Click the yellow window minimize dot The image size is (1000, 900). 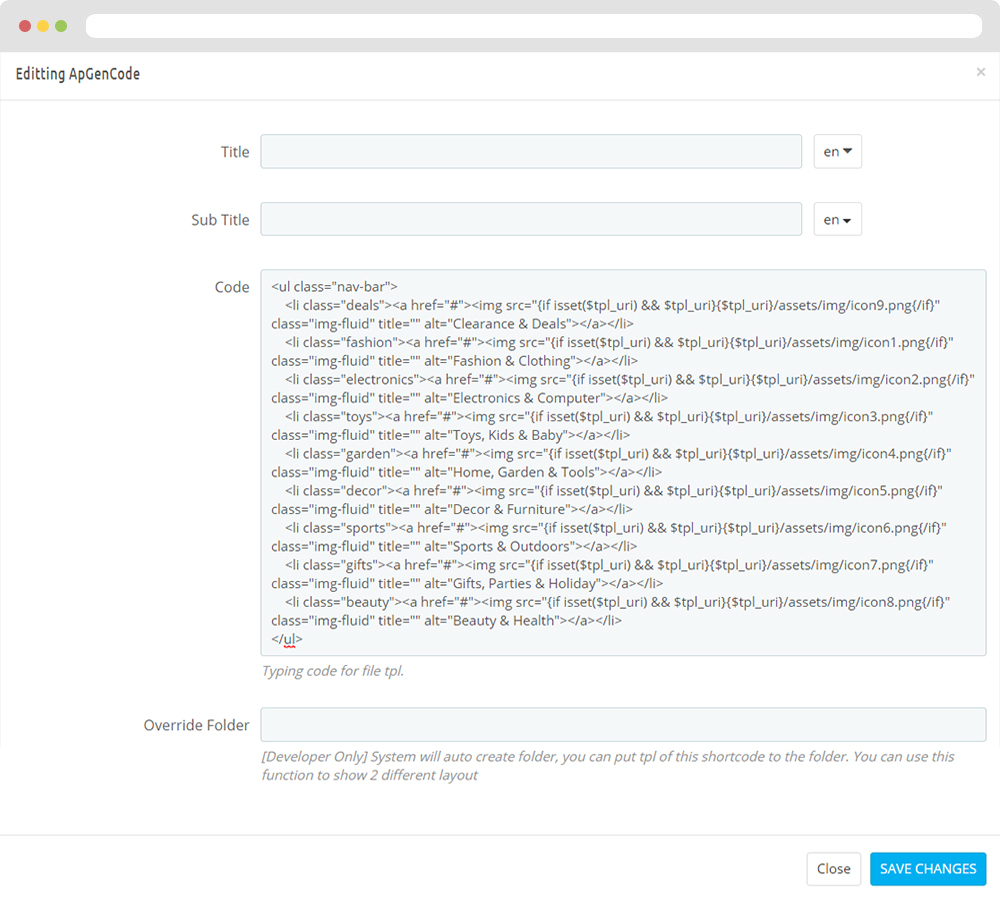pos(43,26)
